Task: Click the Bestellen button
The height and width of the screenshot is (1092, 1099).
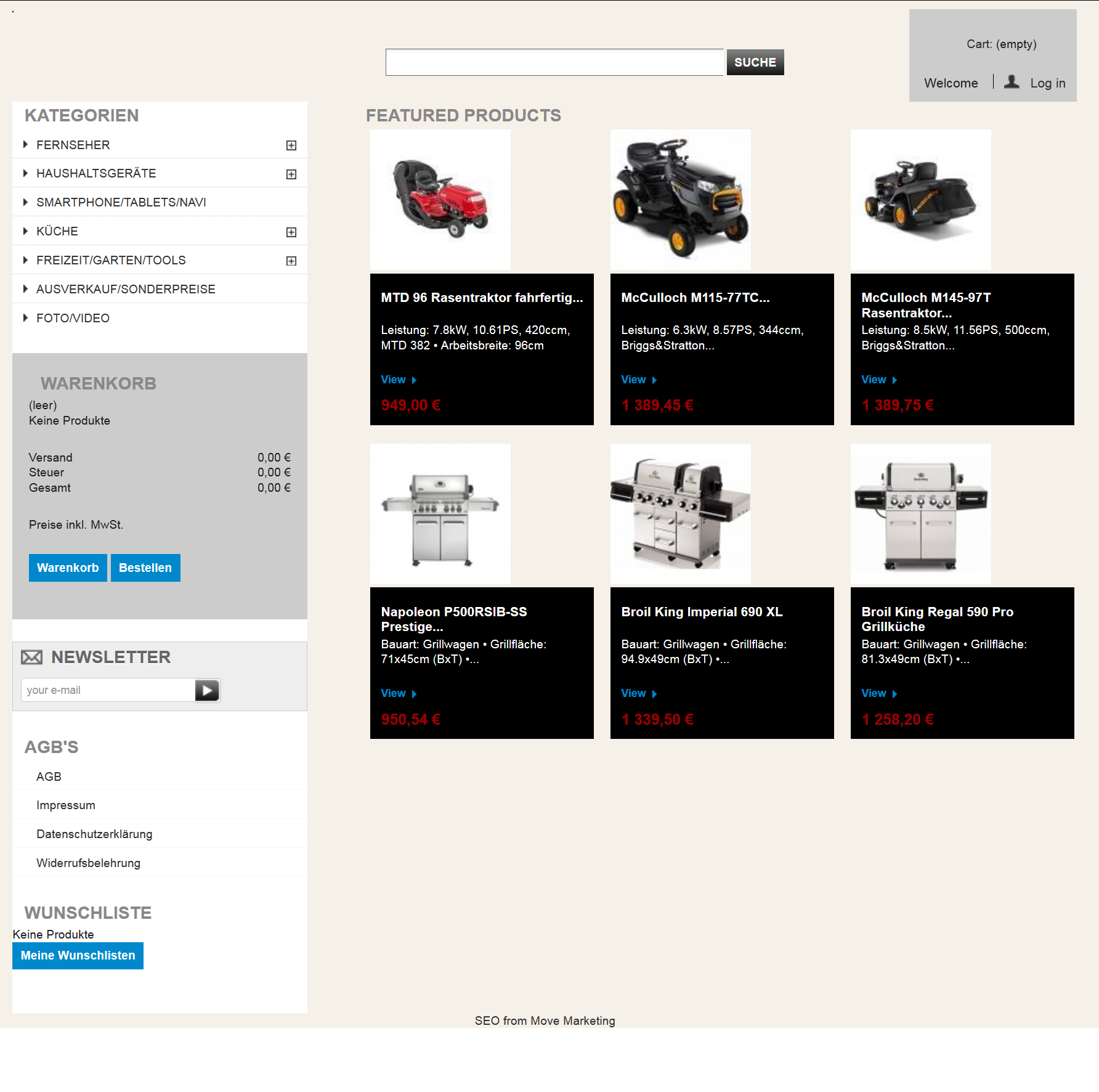Action: pos(145,568)
